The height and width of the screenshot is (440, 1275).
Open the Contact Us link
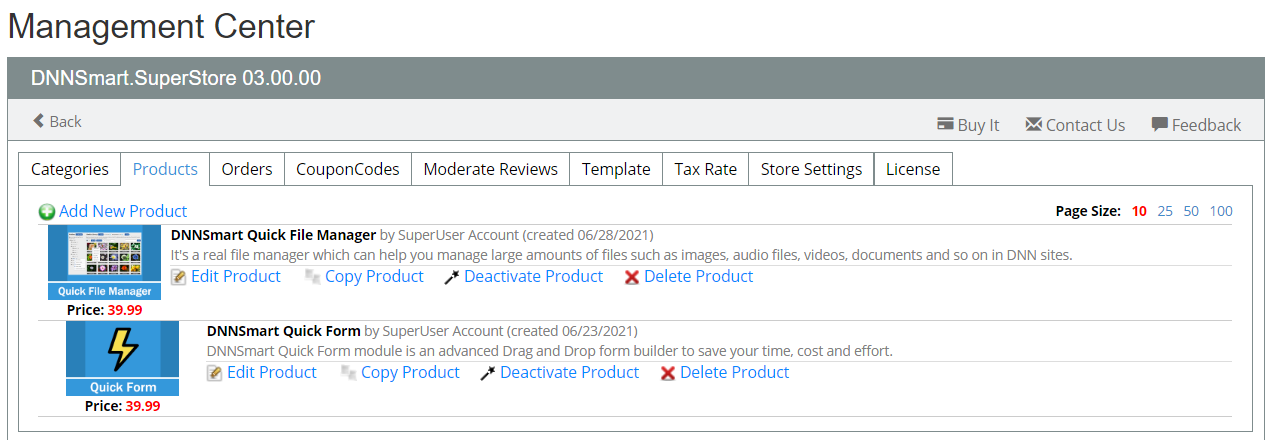pos(1085,125)
